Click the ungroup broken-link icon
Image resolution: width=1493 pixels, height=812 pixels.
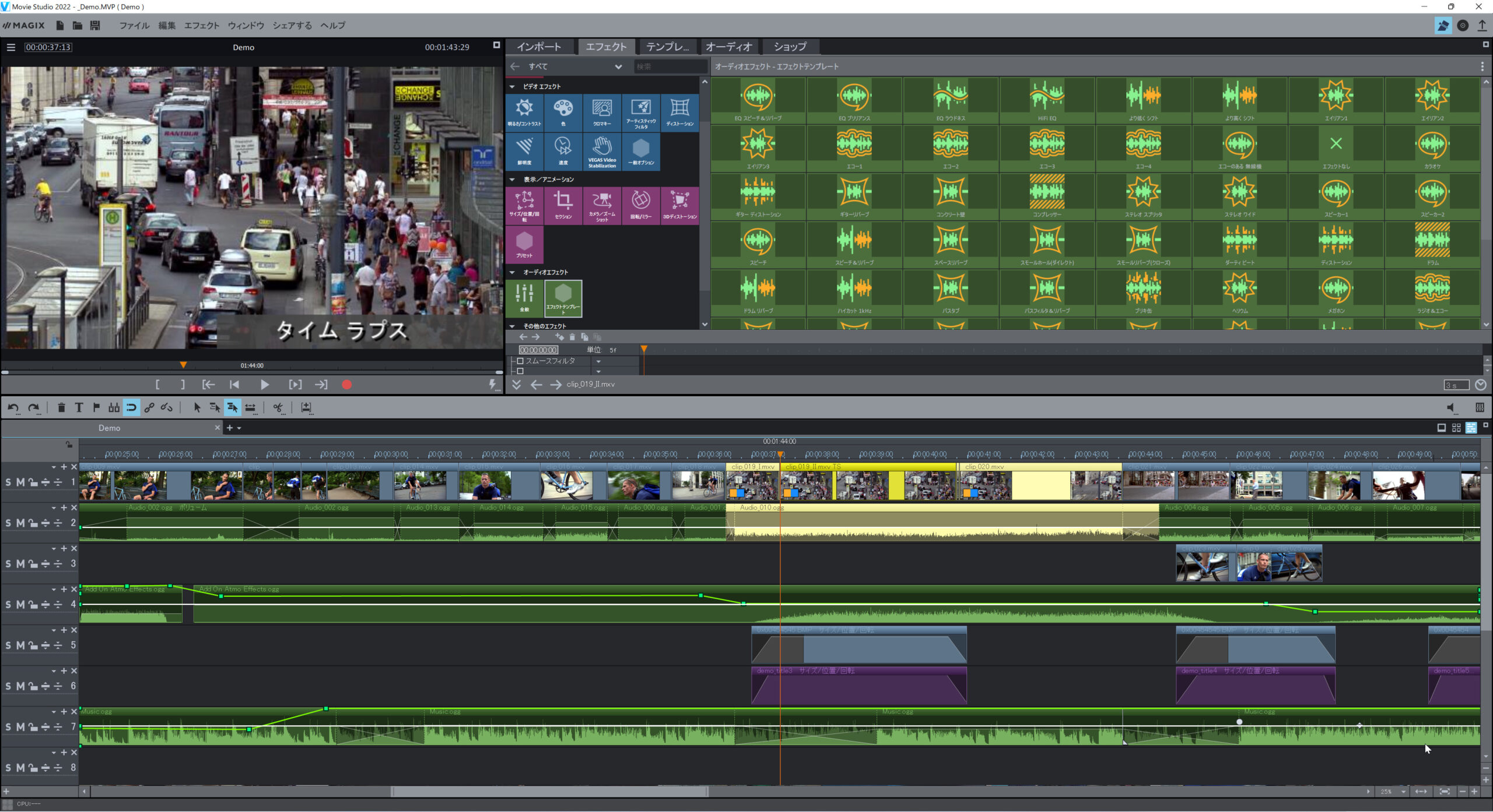coord(167,407)
